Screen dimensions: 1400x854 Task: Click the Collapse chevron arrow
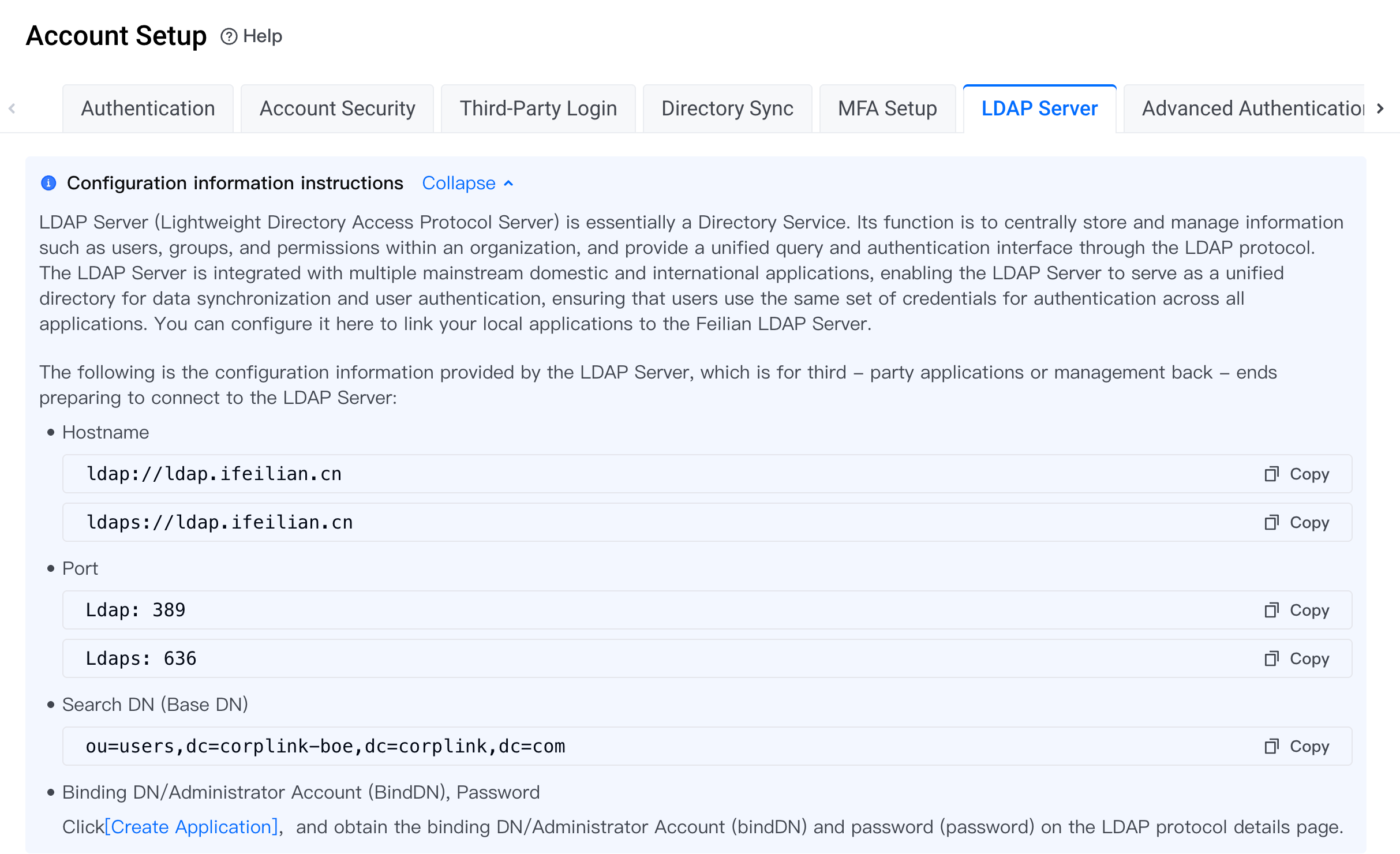(508, 183)
